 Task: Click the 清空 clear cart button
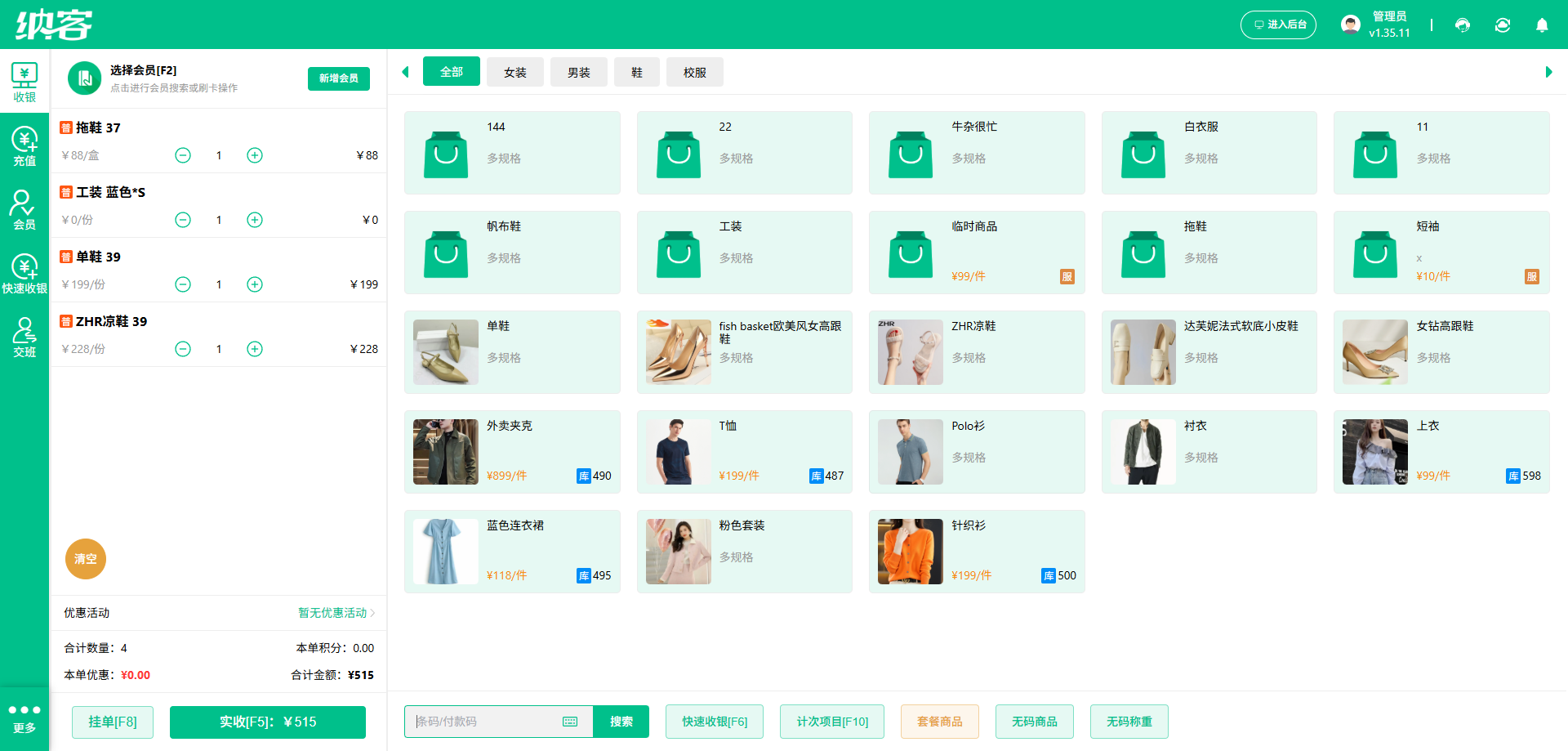86,559
